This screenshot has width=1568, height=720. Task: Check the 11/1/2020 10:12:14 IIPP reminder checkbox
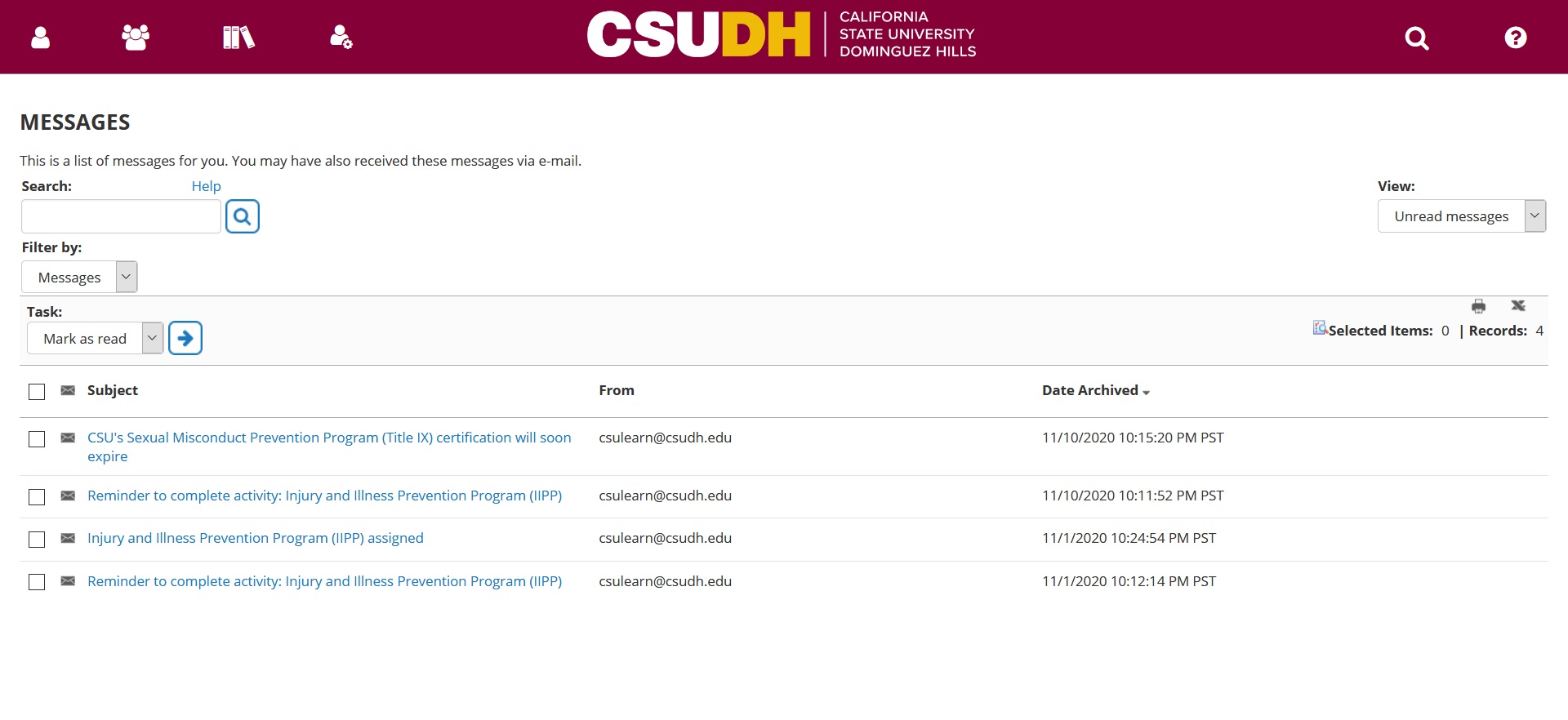[x=37, y=582]
